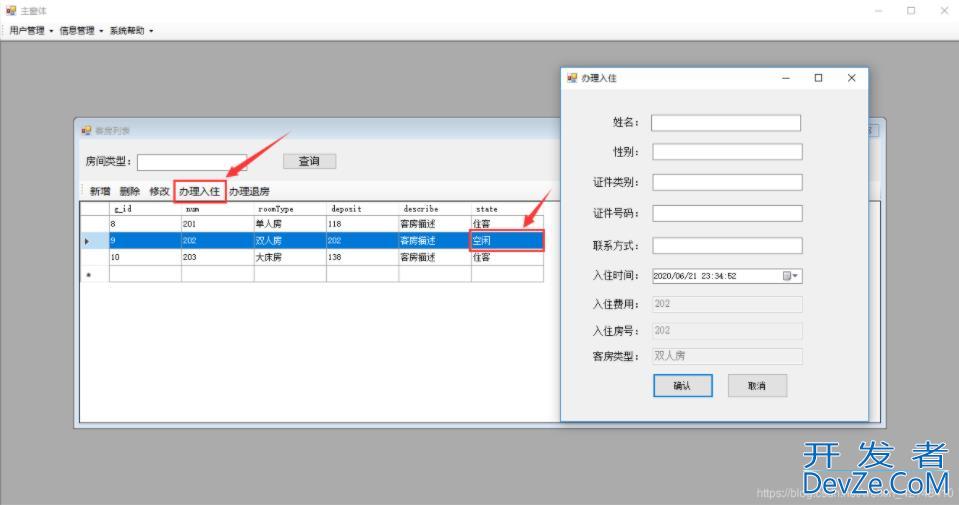Click the 空闲 state cell
The width and height of the screenshot is (959, 505).
507,240
